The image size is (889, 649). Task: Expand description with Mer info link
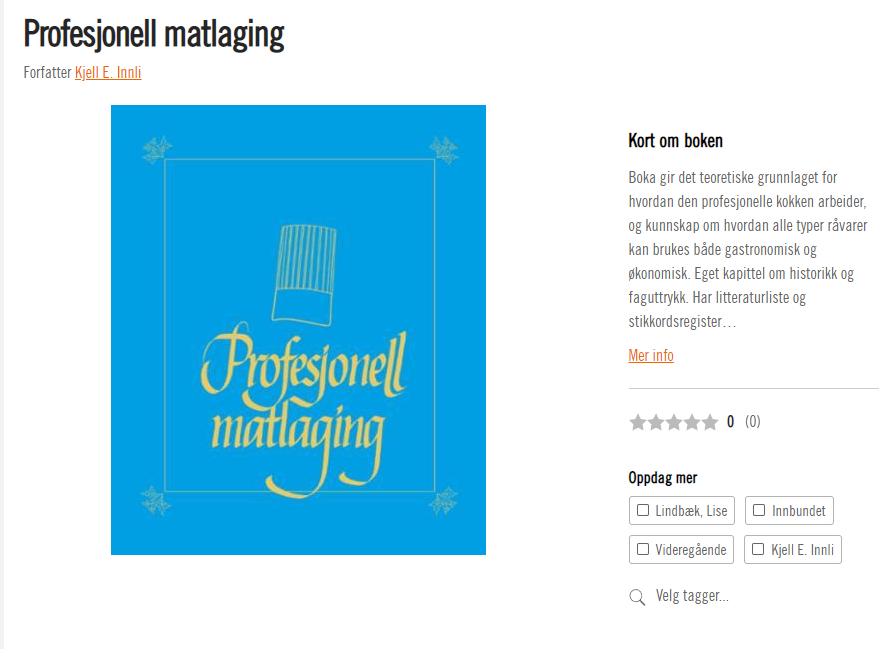[x=651, y=356]
